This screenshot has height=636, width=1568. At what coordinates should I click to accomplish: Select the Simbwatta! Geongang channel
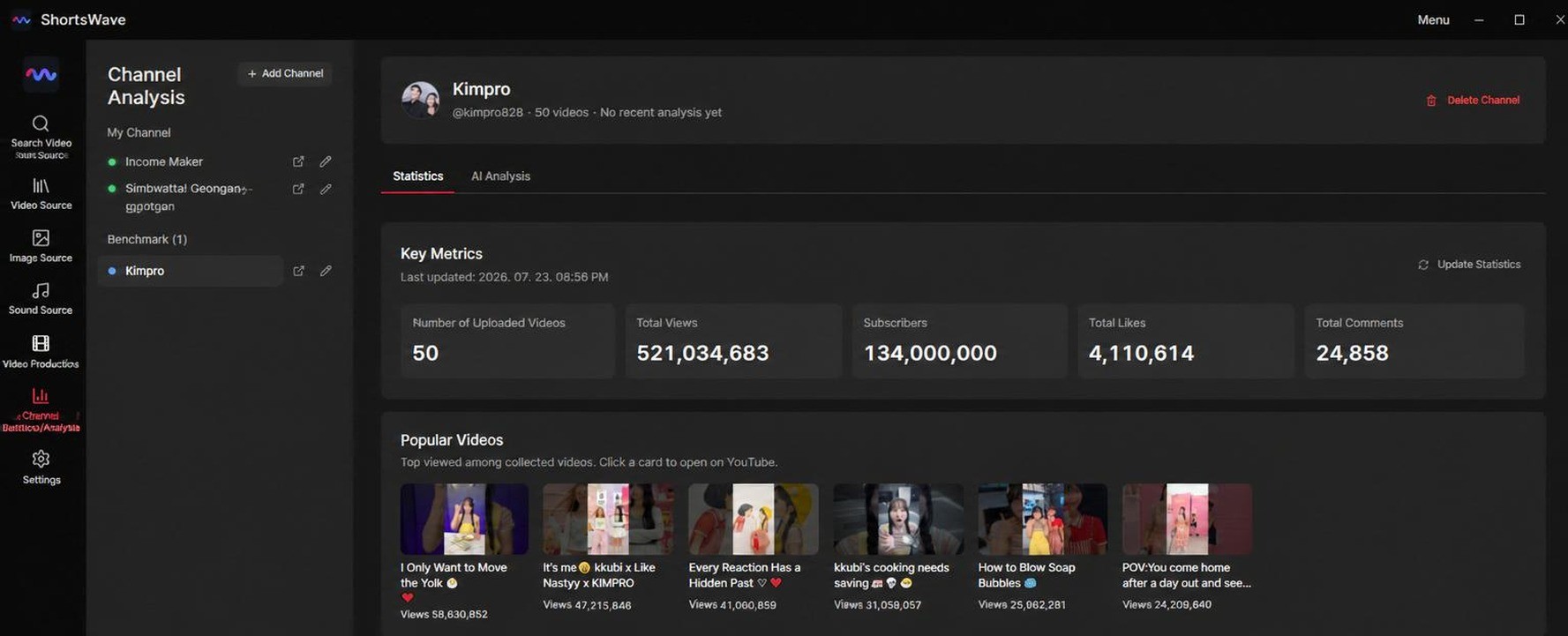190,198
